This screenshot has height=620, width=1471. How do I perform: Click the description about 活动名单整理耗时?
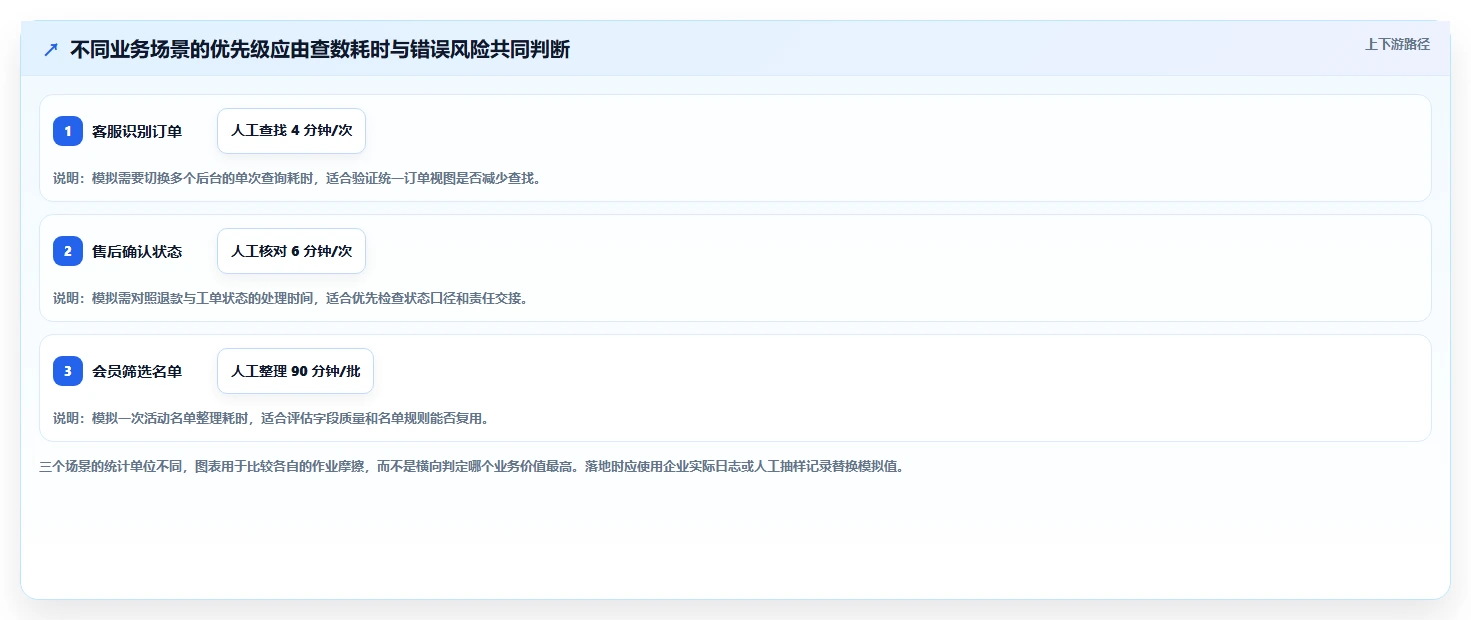coord(271,418)
